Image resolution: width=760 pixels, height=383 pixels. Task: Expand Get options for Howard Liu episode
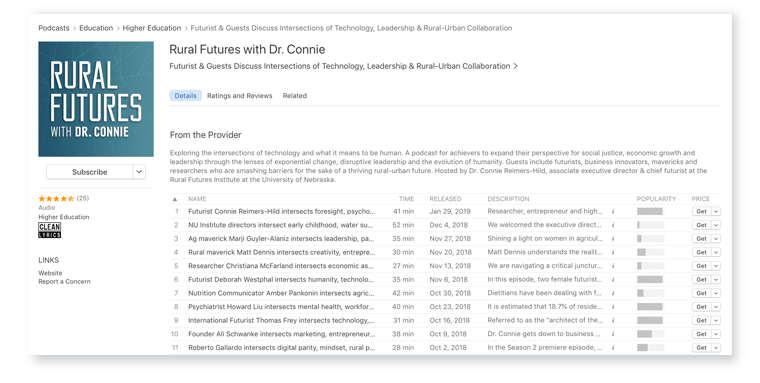pos(716,306)
